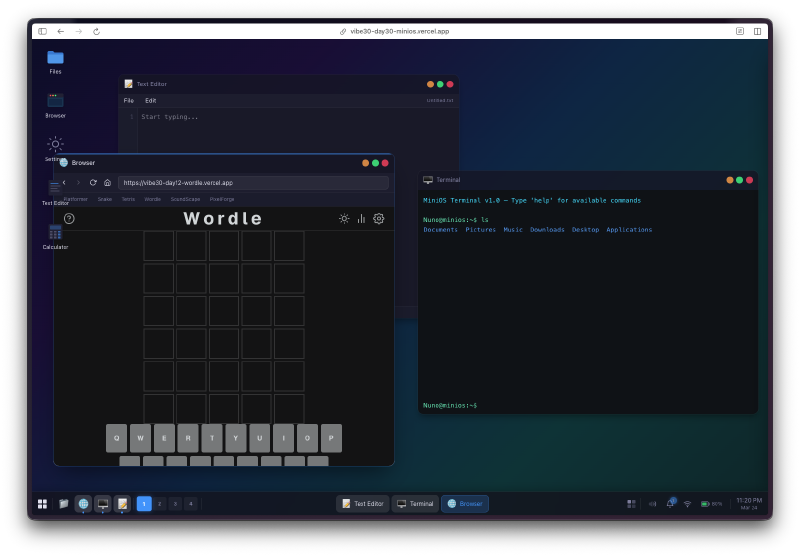Select Text Editor window button in taskbar
The image size is (800, 556).
[363, 504]
